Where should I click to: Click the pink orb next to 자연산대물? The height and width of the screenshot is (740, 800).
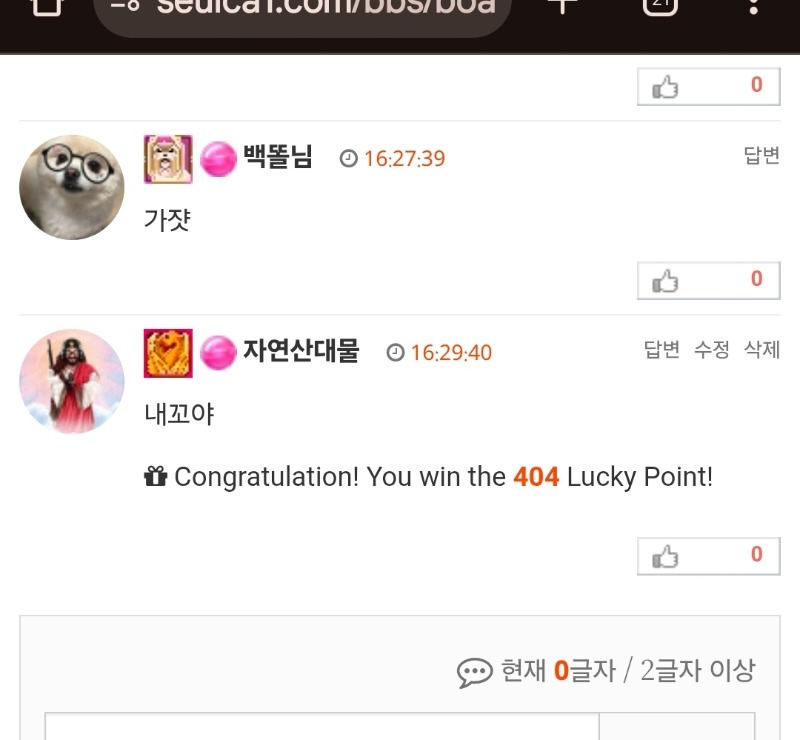218,353
